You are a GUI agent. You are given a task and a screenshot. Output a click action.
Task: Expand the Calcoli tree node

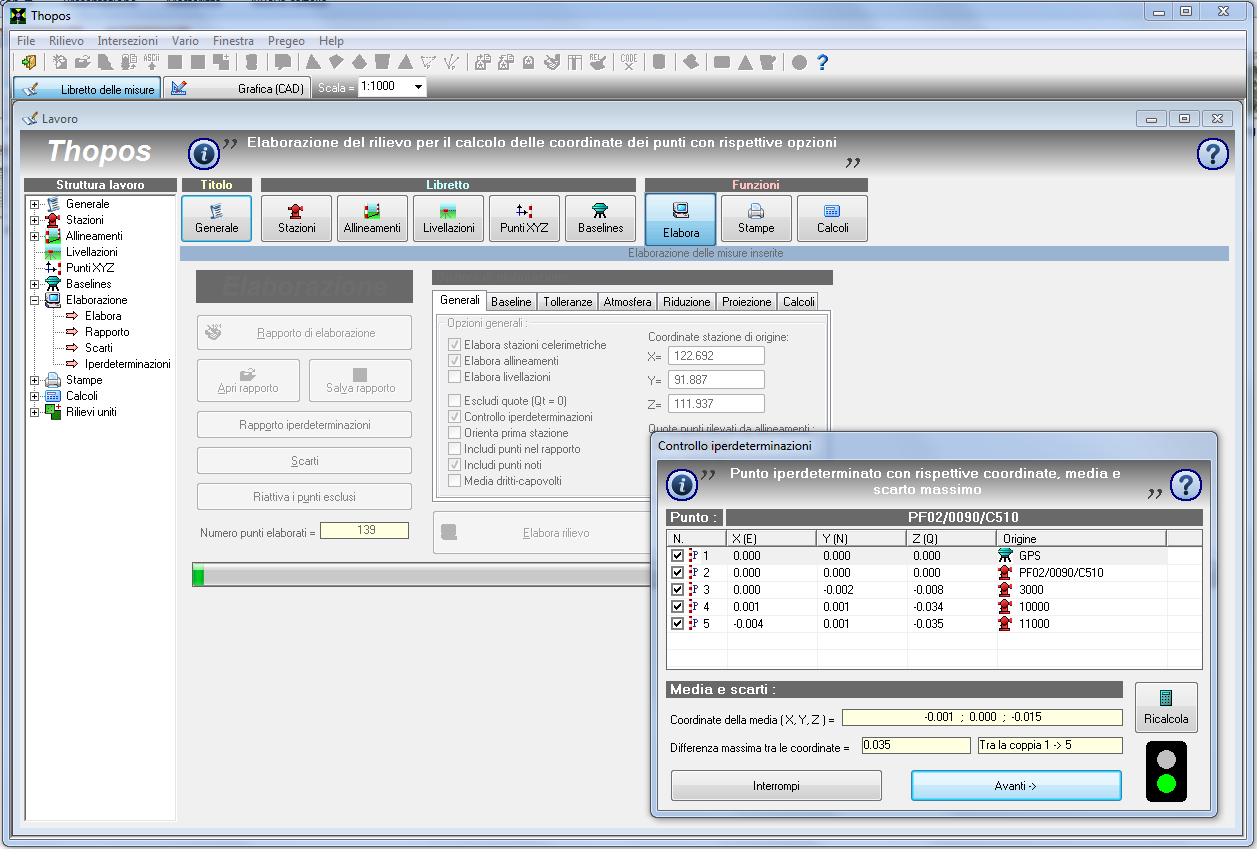click(x=34, y=396)
